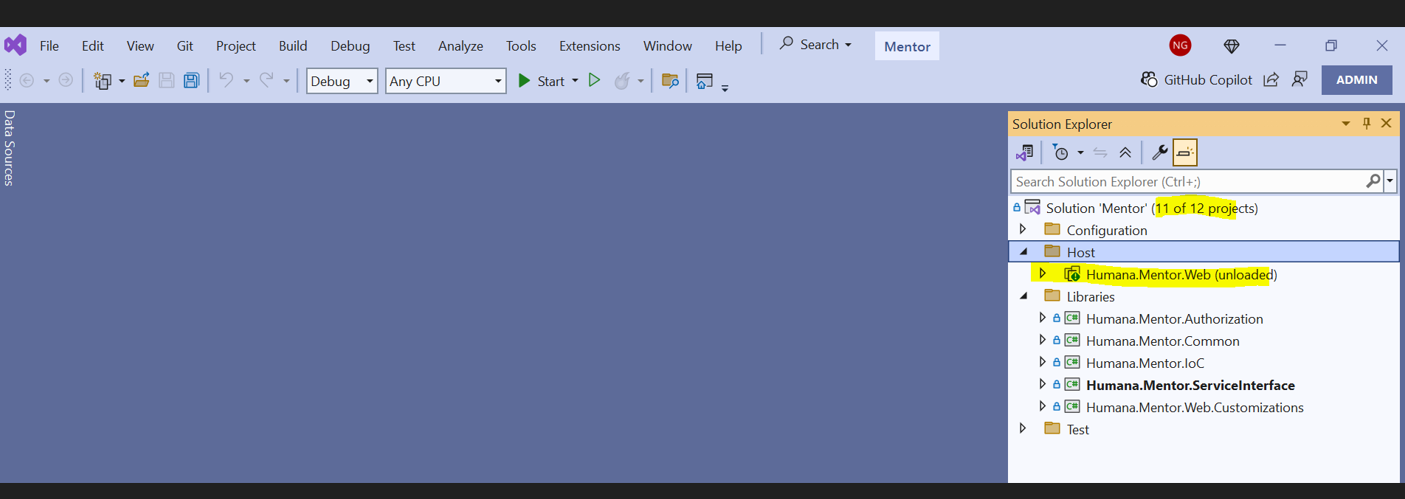This screenshot has width=1405, height=499.
Task: Collapse the Libraries folder
Action: [x=1023, y=296]
